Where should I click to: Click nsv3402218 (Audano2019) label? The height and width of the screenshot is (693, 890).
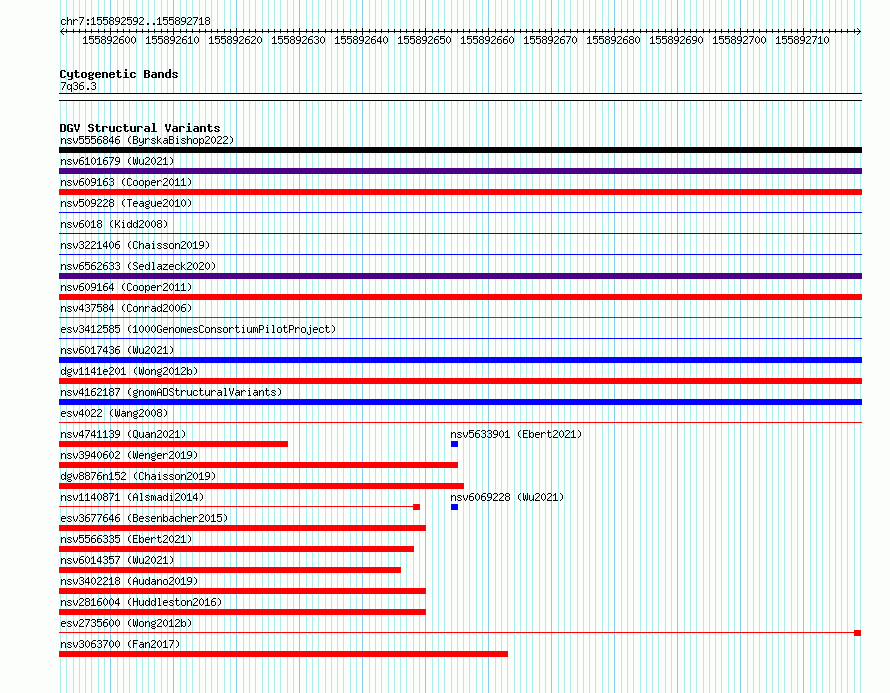(x=129, y=581)
